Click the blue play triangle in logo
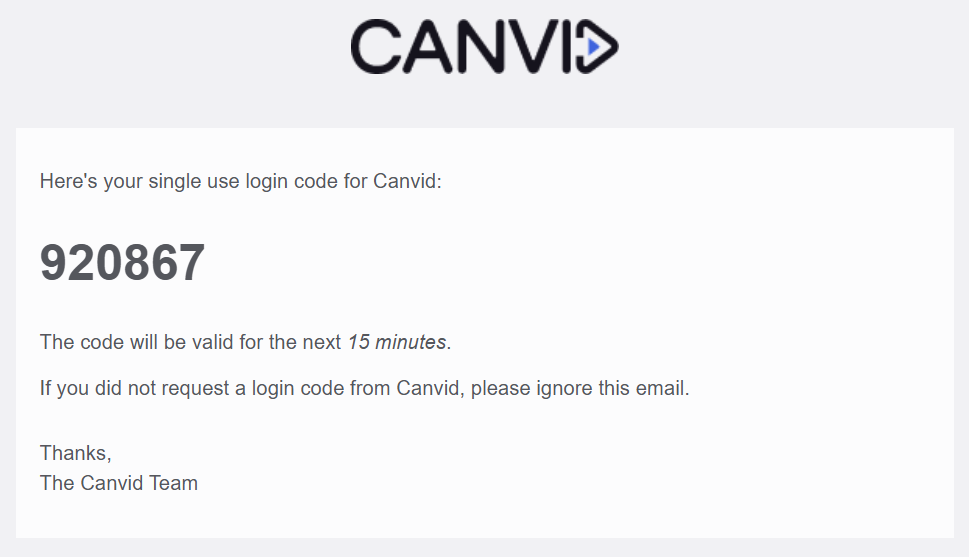Viewport: 969px width, 557px height. [594, 47]
